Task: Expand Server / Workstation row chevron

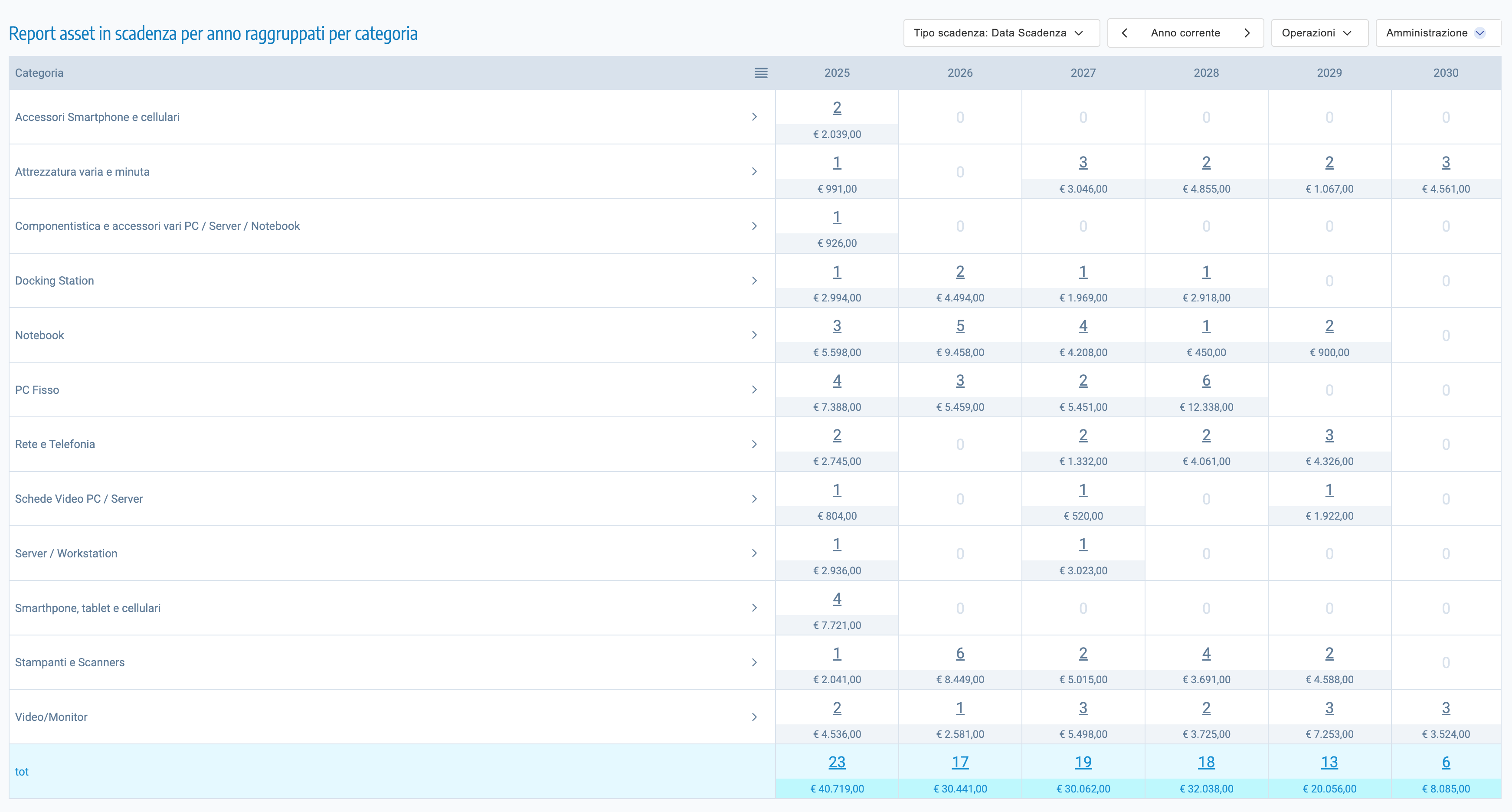Action: pos(754,553)
